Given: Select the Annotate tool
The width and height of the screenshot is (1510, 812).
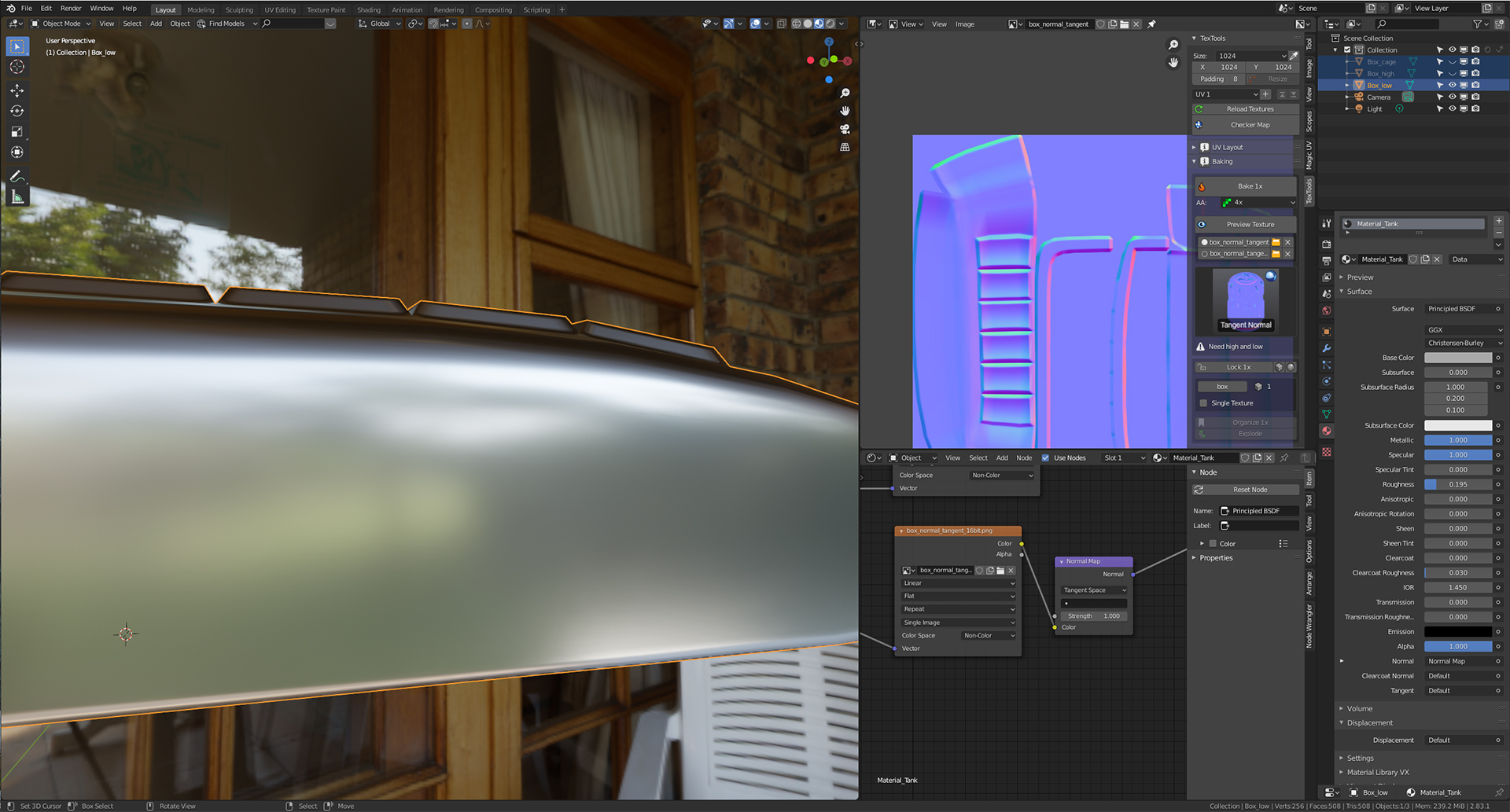Looking at the screenshot, I should 17,175.
